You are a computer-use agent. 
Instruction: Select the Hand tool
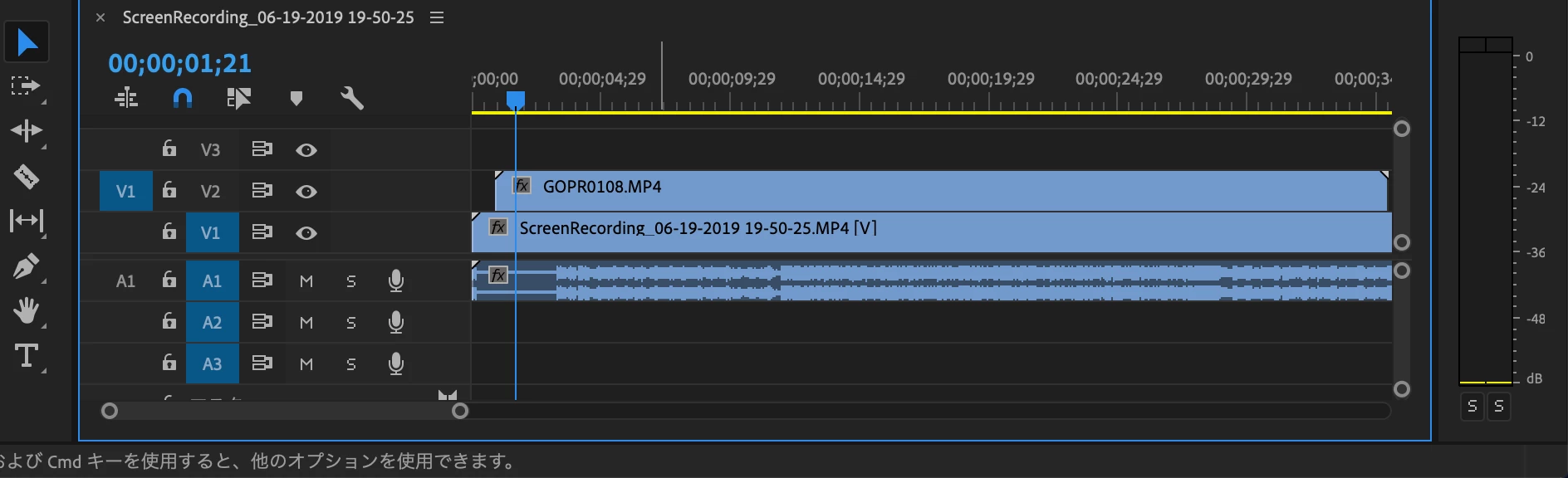(x=26, y=310)
